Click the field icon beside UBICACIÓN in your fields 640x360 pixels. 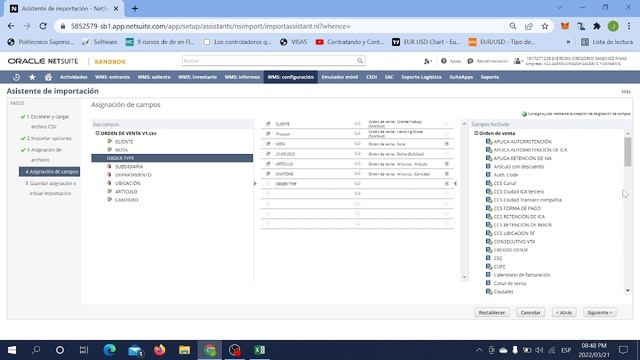(109, 183)
